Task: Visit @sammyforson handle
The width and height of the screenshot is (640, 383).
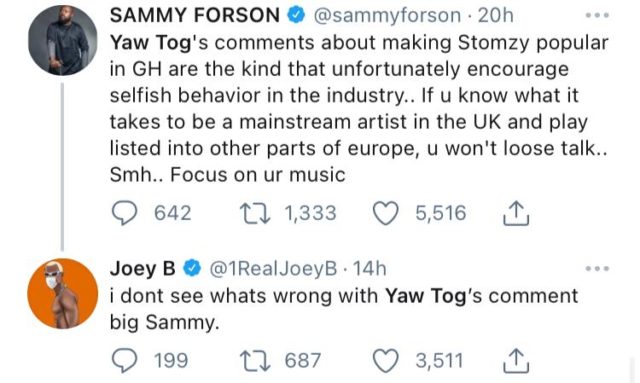Action: tap(387, 16)
